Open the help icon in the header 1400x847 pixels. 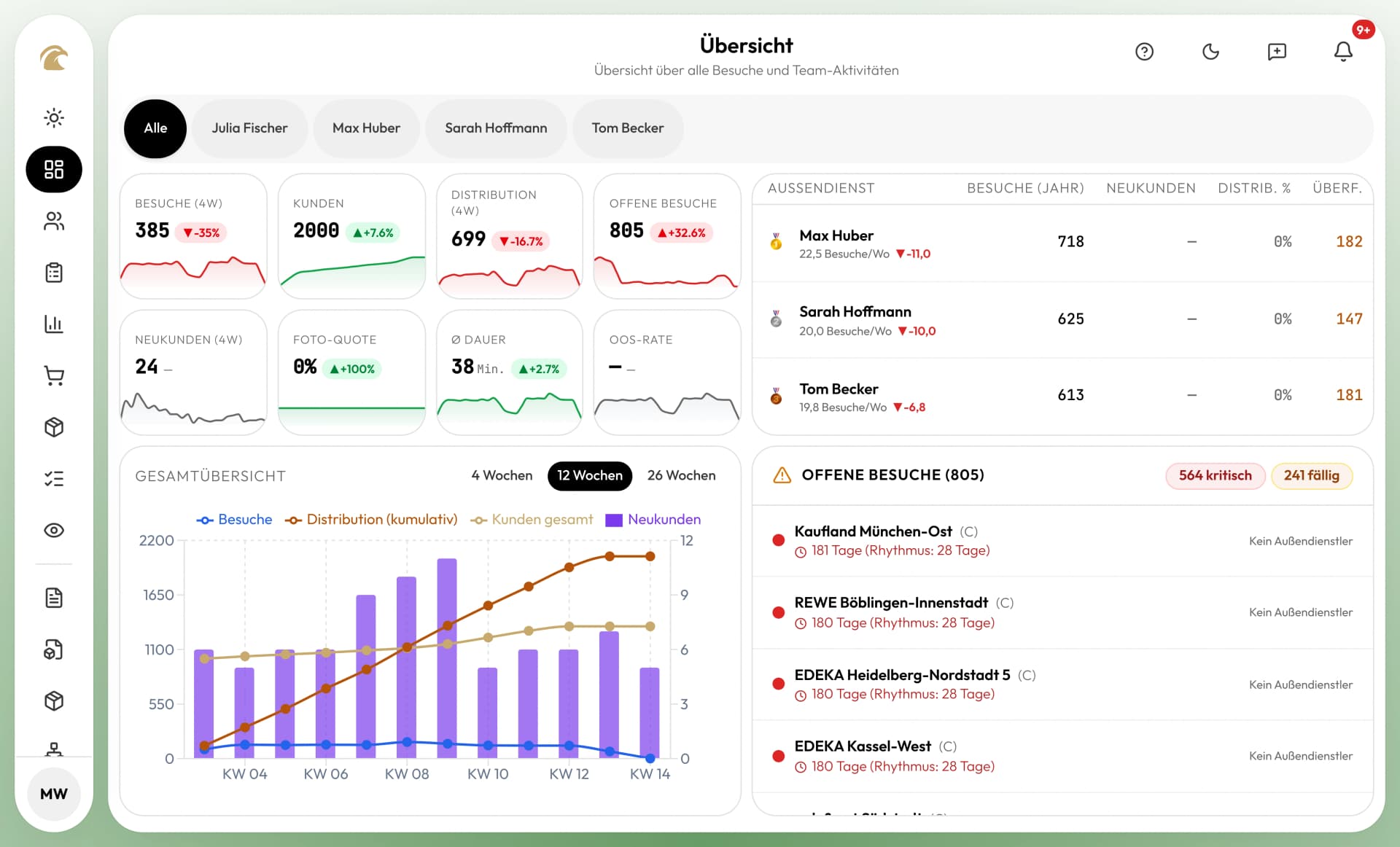(1143, 52)
